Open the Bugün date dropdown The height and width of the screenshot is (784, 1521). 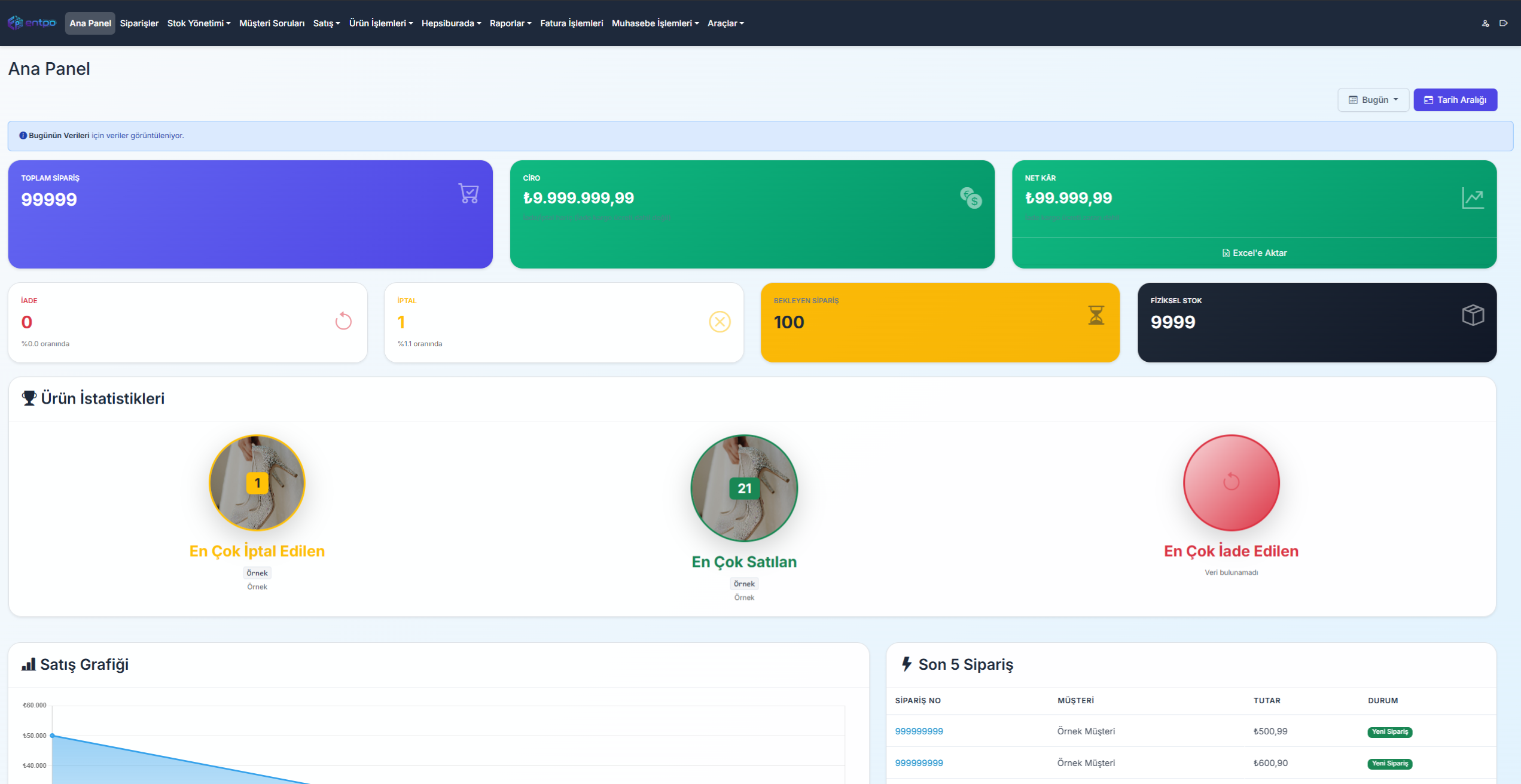(1373, 100)
